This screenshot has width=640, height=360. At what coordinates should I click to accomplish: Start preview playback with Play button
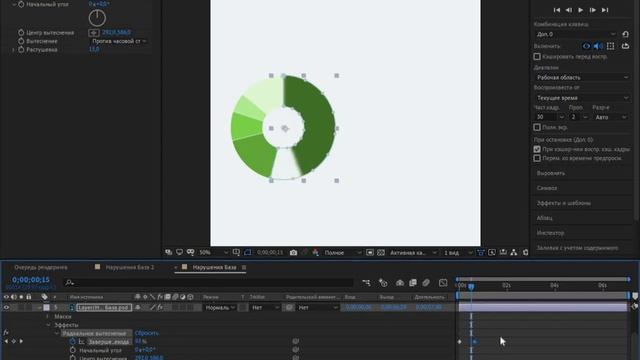pos(580,10)
